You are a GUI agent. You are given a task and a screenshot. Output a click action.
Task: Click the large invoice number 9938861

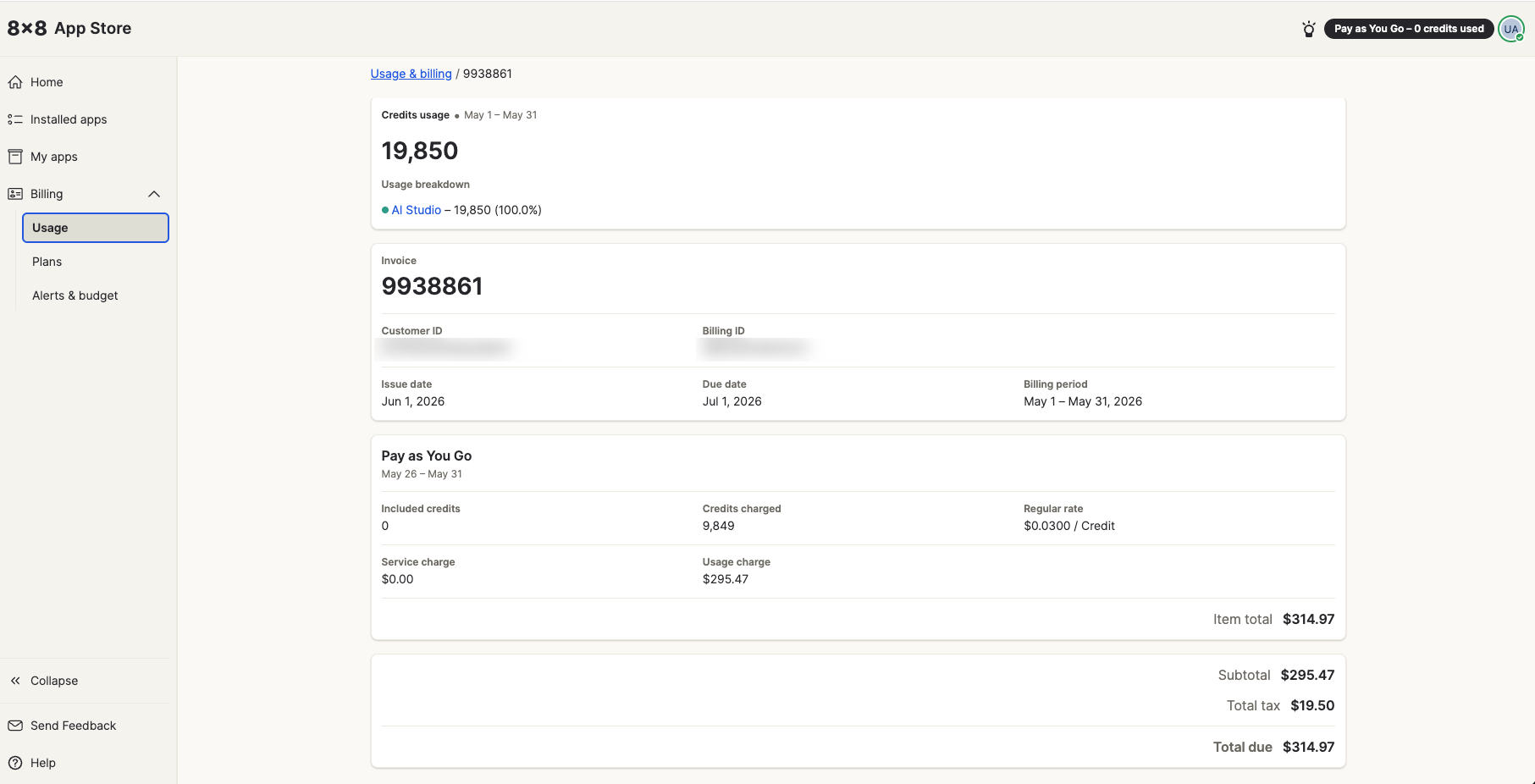432,286
